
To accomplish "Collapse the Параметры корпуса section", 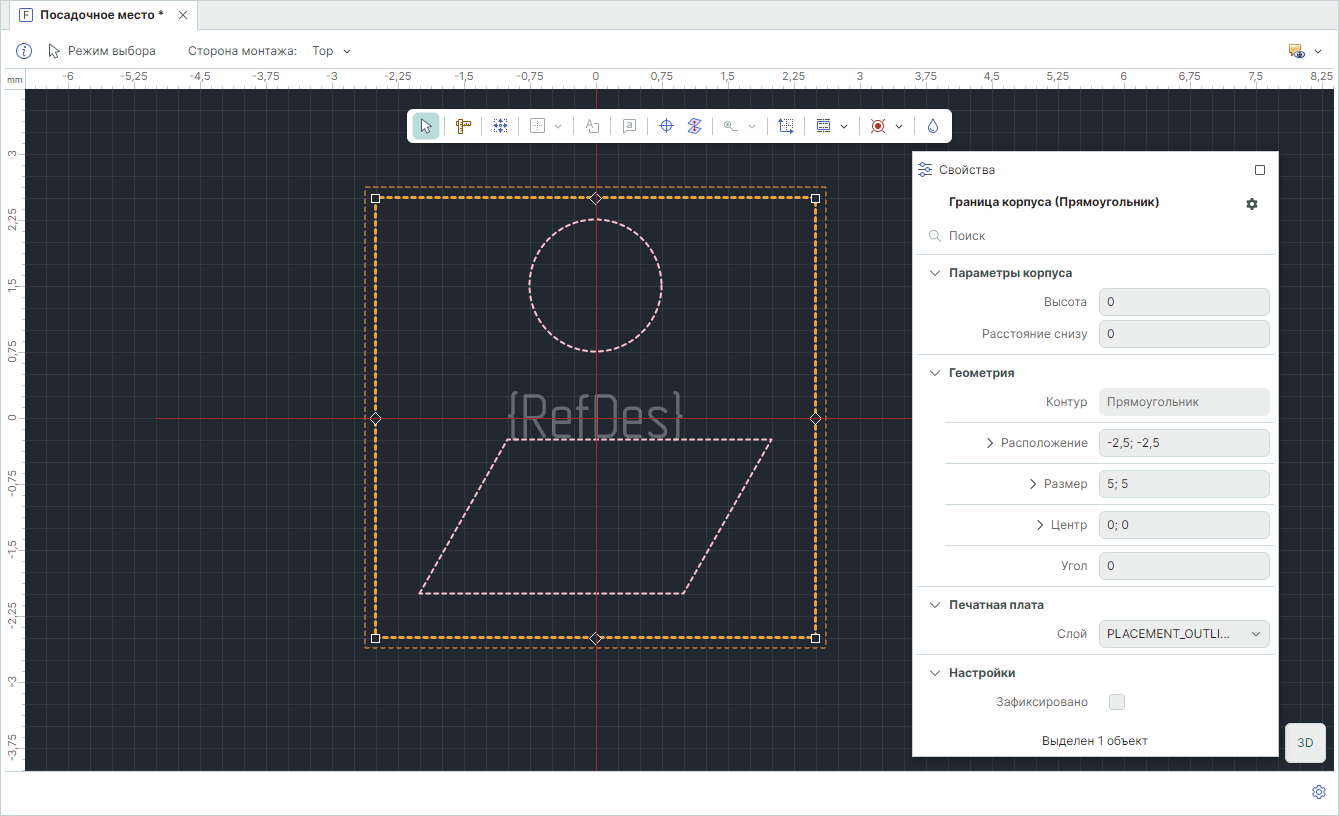I will point(935,273).
